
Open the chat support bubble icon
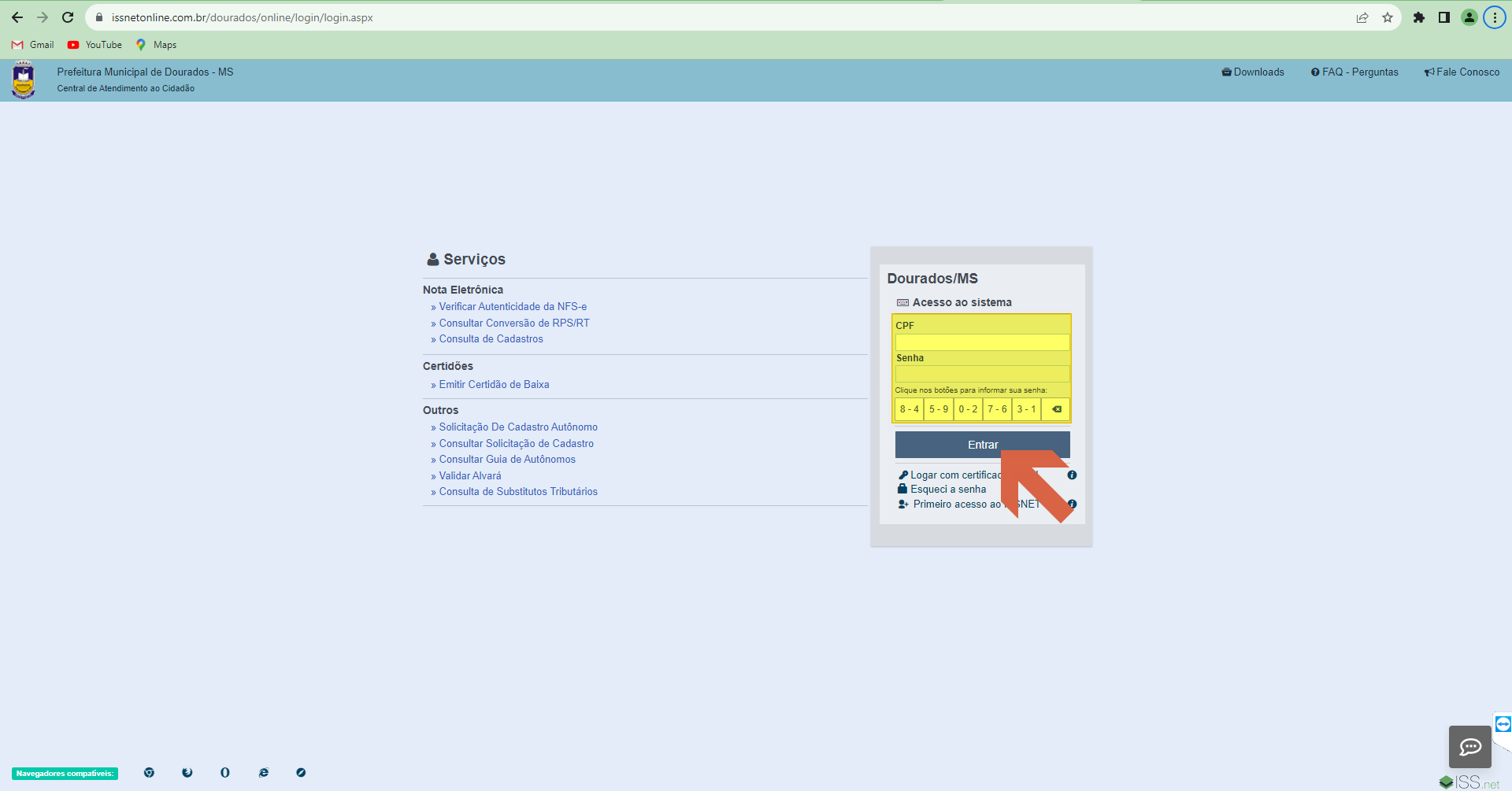coord(1470,747)
